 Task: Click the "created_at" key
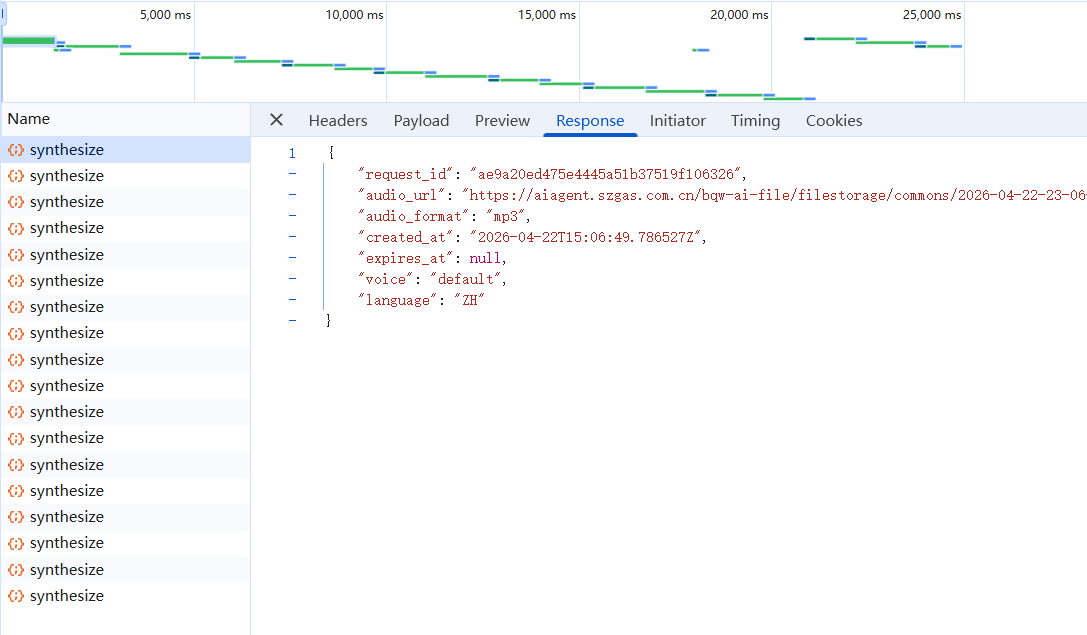[x=406, y=237]
